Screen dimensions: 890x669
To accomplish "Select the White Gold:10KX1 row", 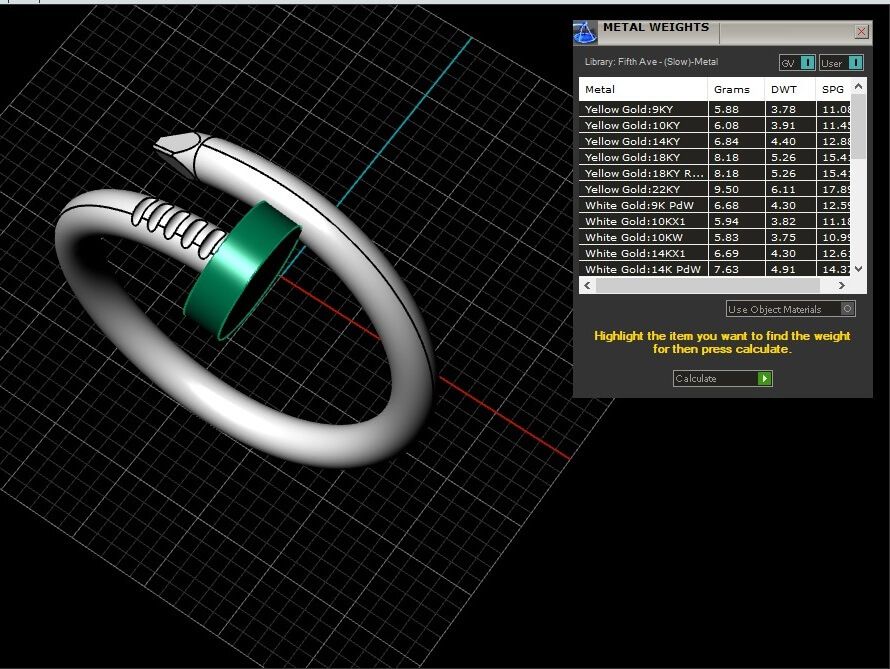I will pos(715,221).
